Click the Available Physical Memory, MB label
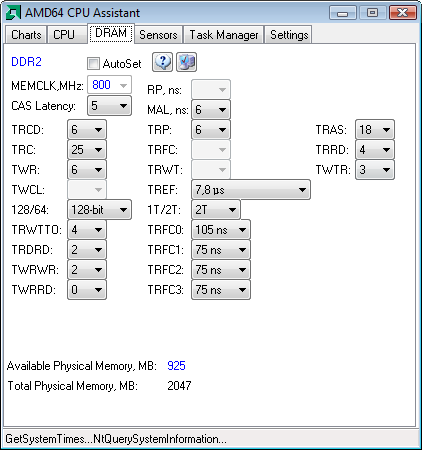Screen dimensions: 422x450 (82, 366)
